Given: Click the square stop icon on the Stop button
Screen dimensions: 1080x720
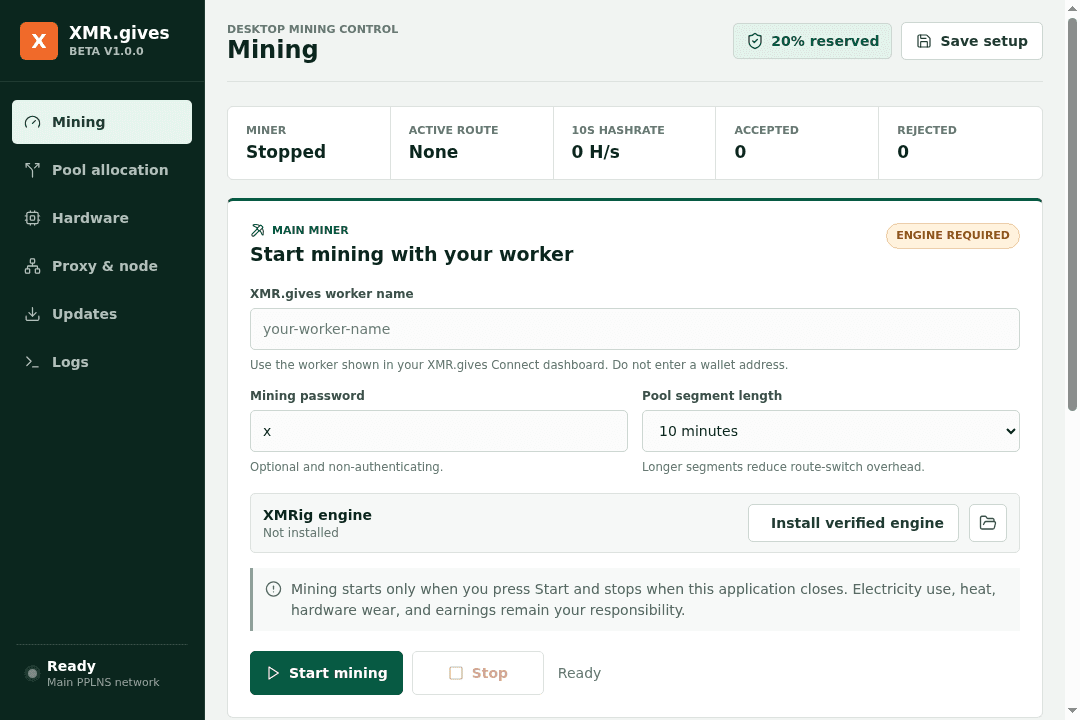Looking at the screenshot, I should [456, 673].
